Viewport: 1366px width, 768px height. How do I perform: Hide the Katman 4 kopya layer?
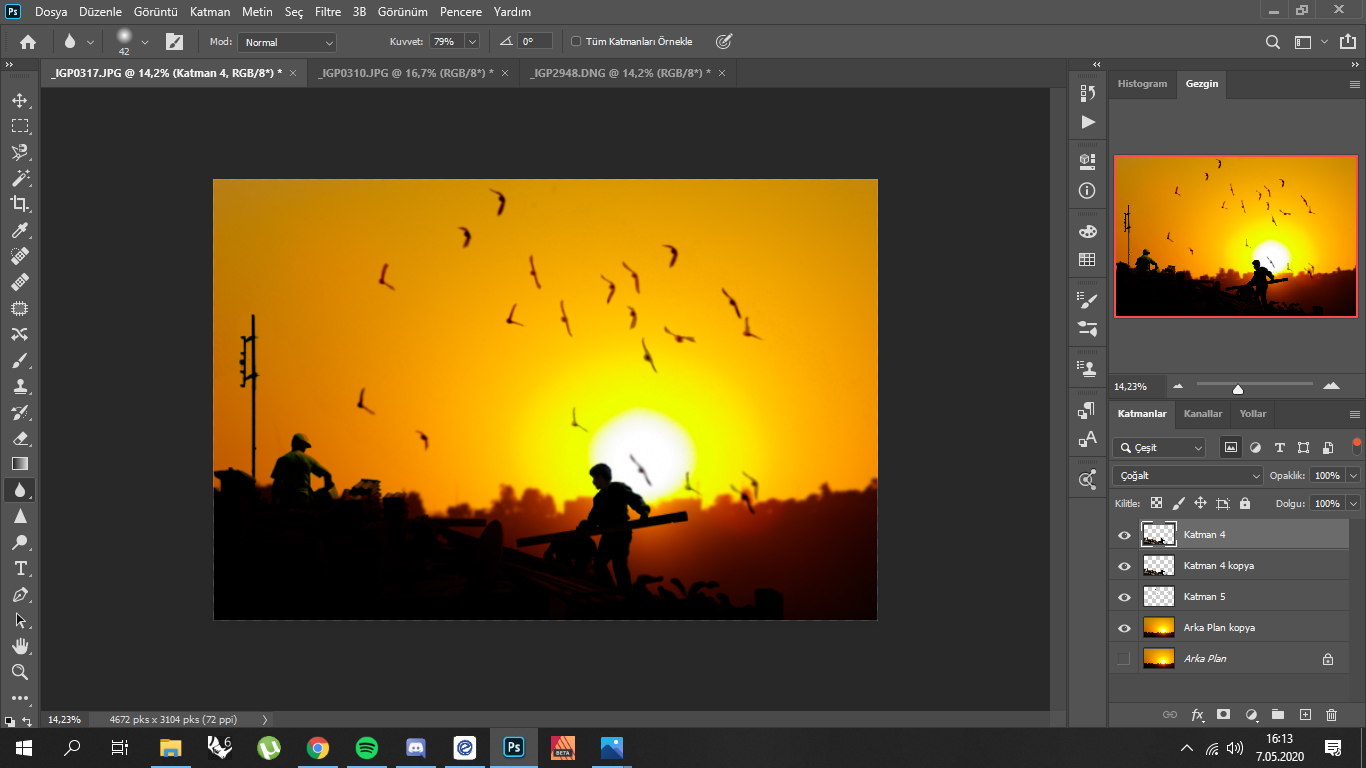[x=1124, y=566]
